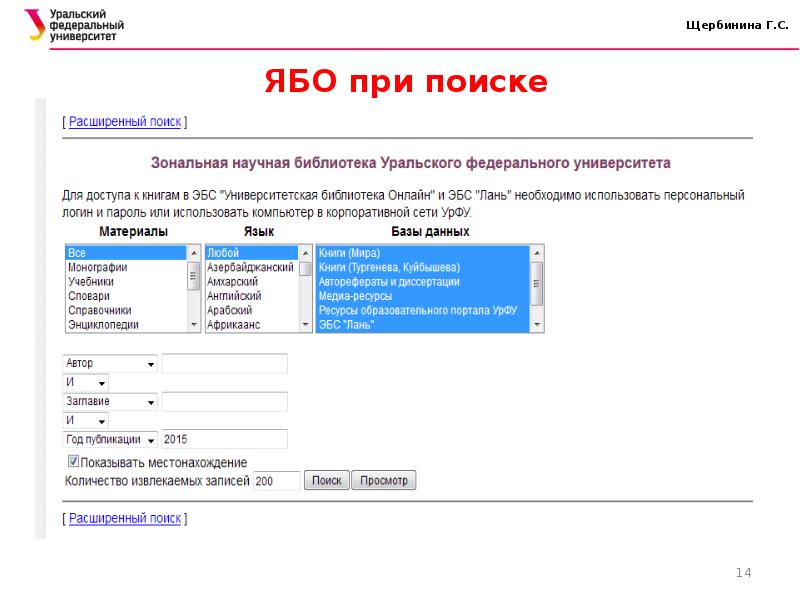
Task: Open the bottom Расширенный поиск link
Action: tap(125, 519)
